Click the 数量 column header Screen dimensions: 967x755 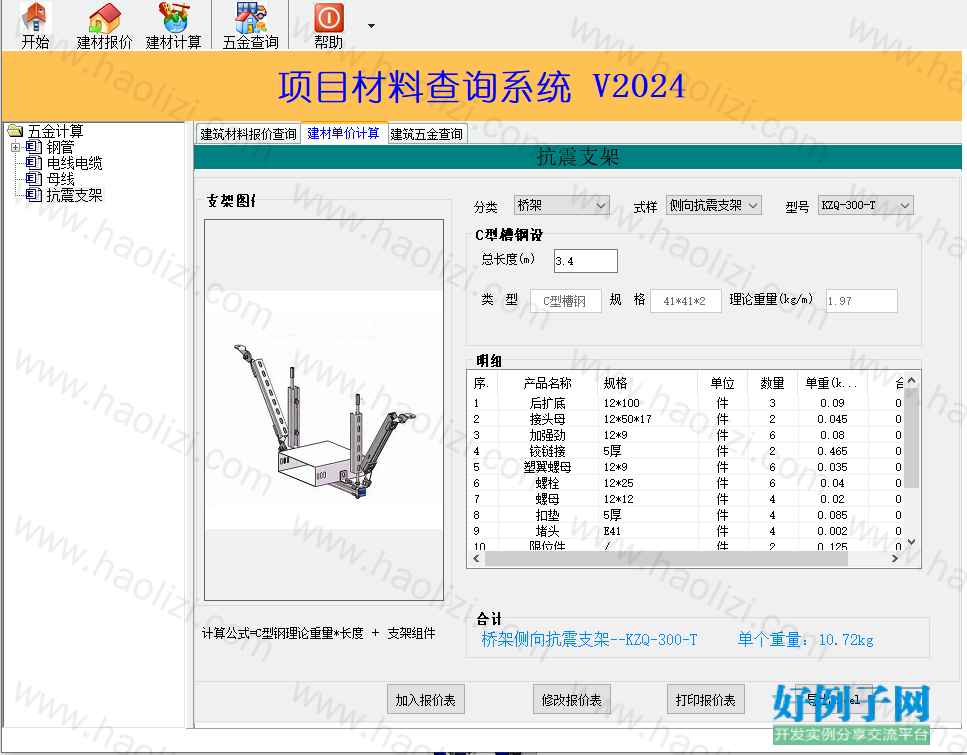click(x=772, y=383)
